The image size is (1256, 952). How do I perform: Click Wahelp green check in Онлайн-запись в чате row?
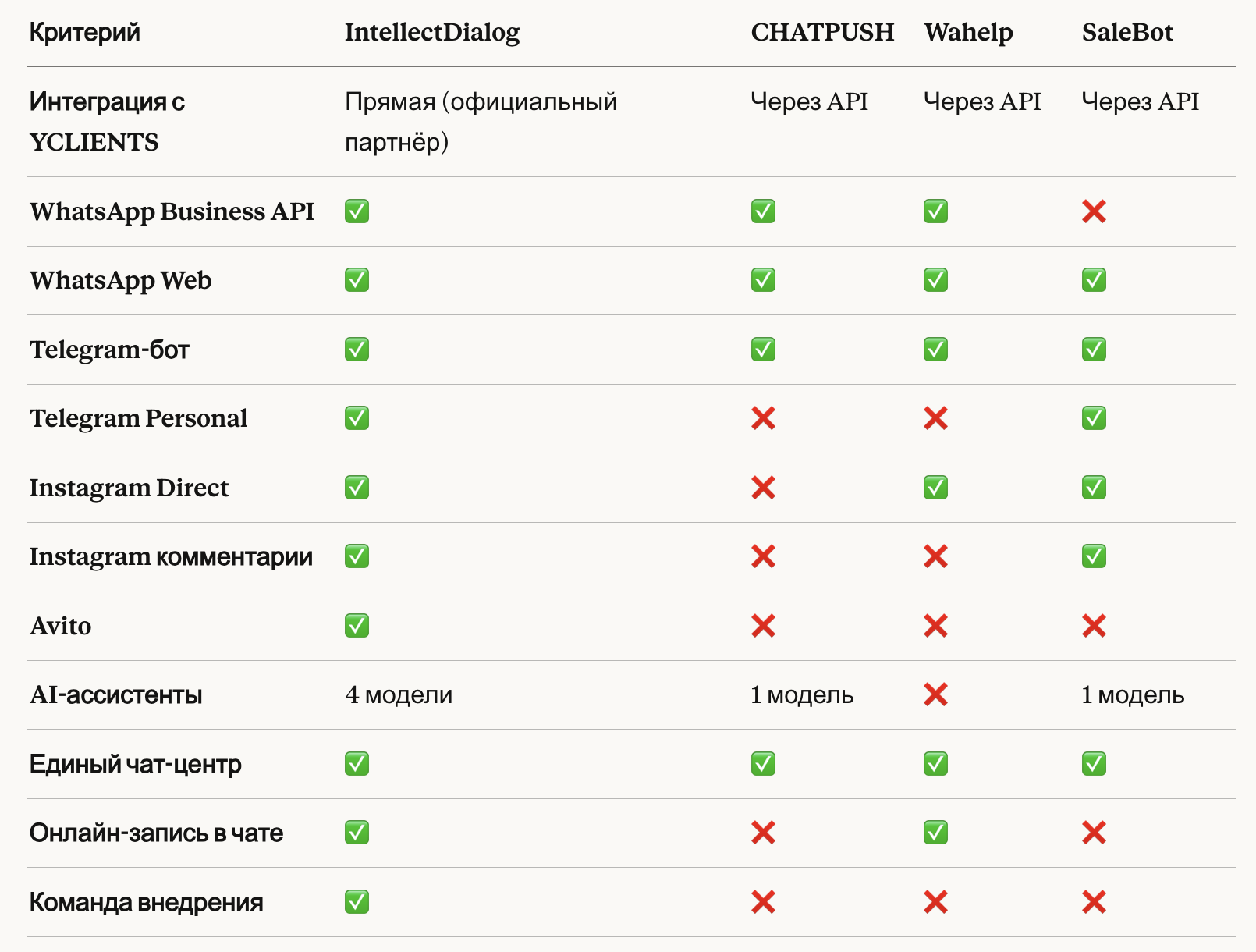tap(935, 833)
